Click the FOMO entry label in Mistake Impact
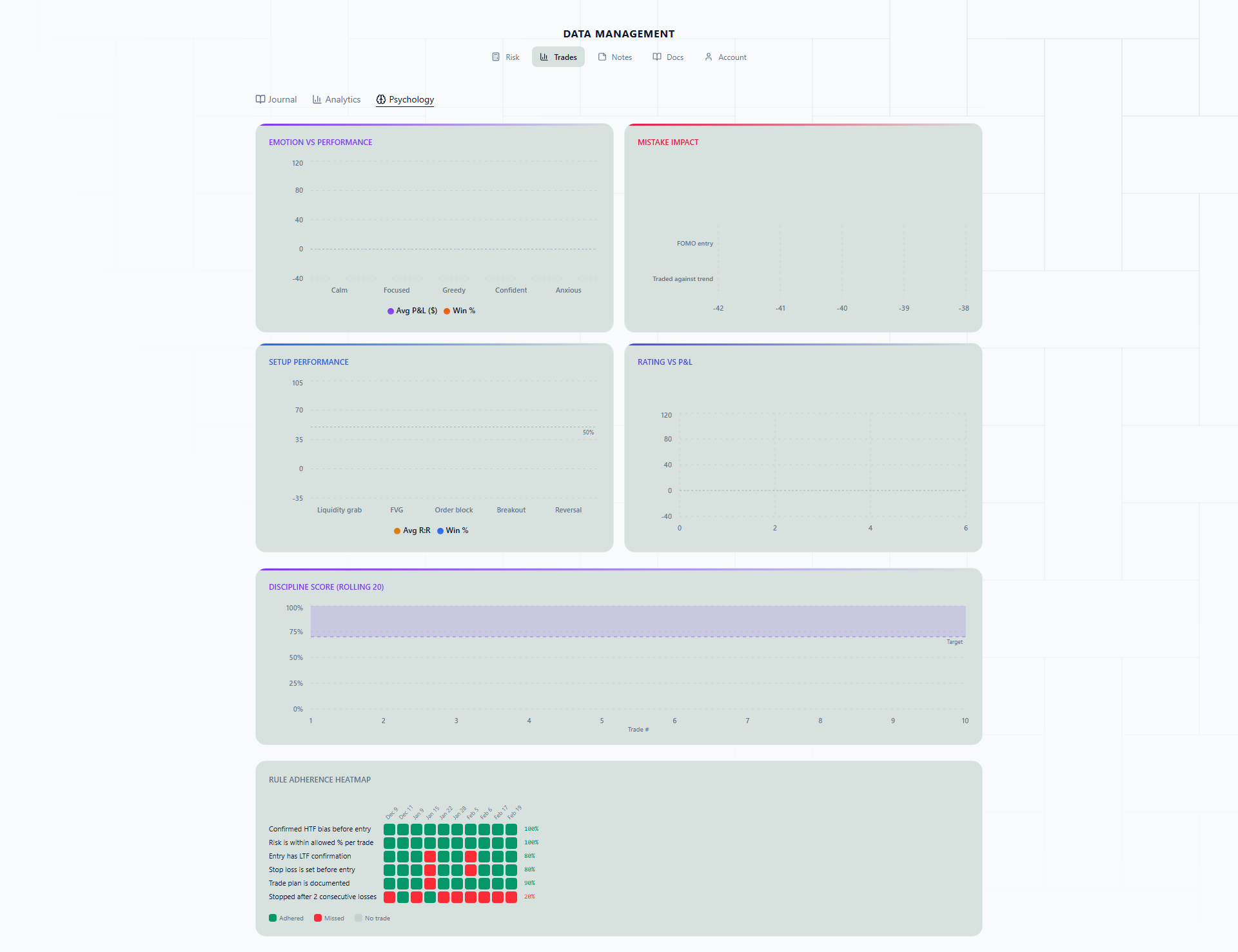Screen dimensions: 1238x952 click(694, 244)
